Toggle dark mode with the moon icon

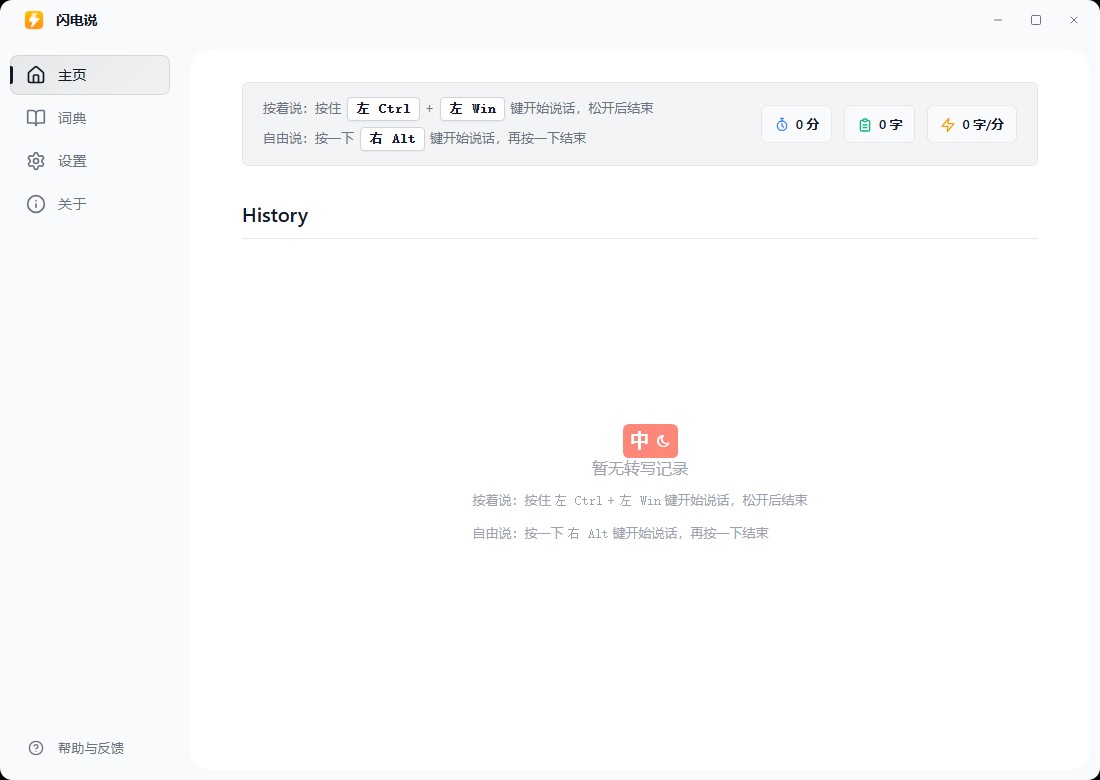[662, 440]
